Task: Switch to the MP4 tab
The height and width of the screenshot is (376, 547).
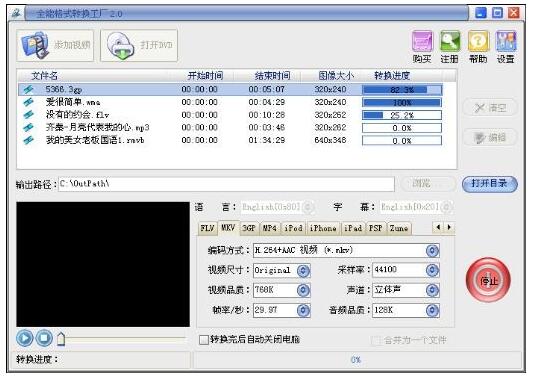Action: pyautogui.click(x=270, y=228)
